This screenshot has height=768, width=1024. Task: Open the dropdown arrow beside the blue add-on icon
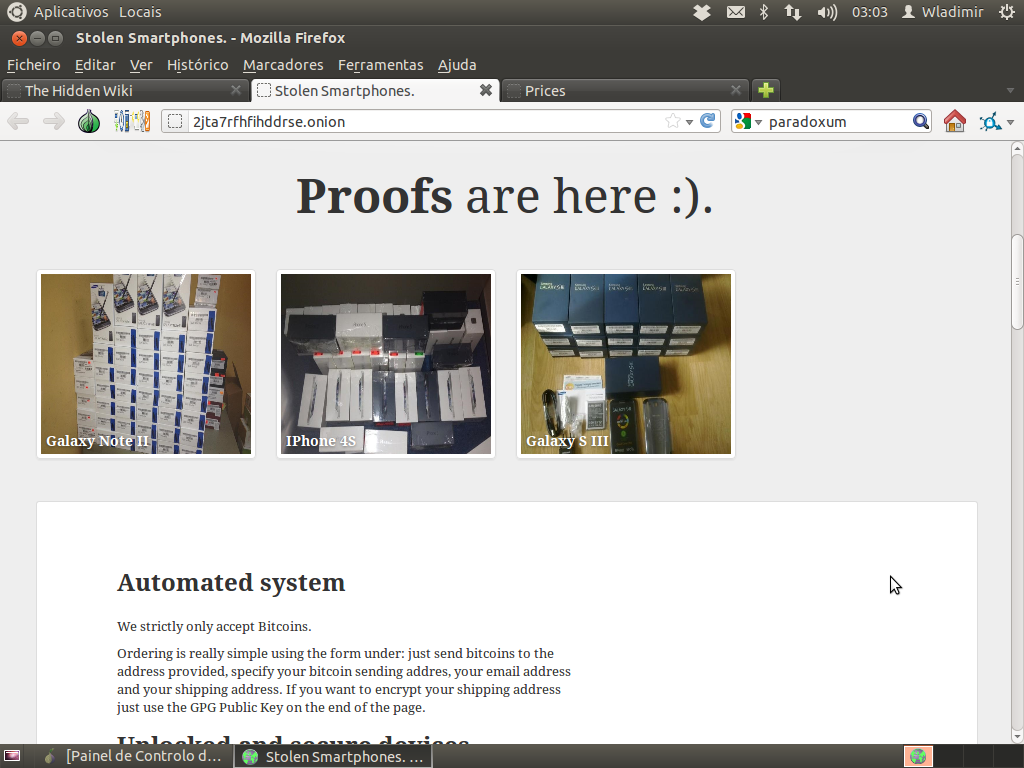[x=1010, y=122]
